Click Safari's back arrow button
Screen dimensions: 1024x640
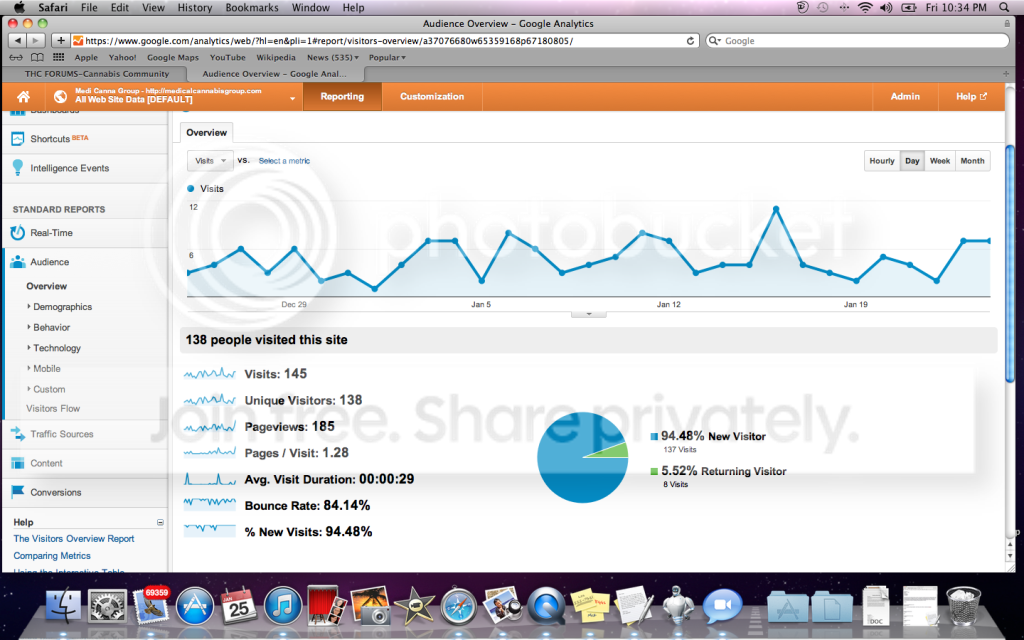[x=18, y=40]
